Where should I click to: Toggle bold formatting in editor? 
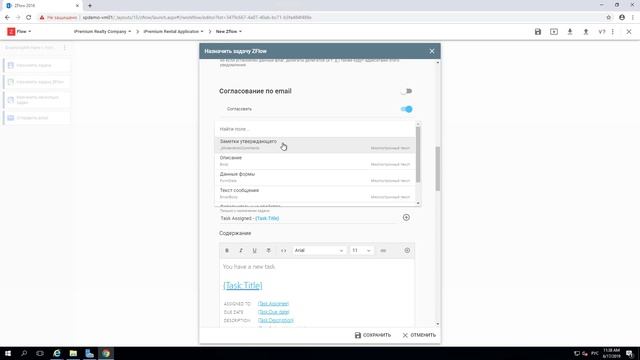pyautogui.click(x=227, y=250)
